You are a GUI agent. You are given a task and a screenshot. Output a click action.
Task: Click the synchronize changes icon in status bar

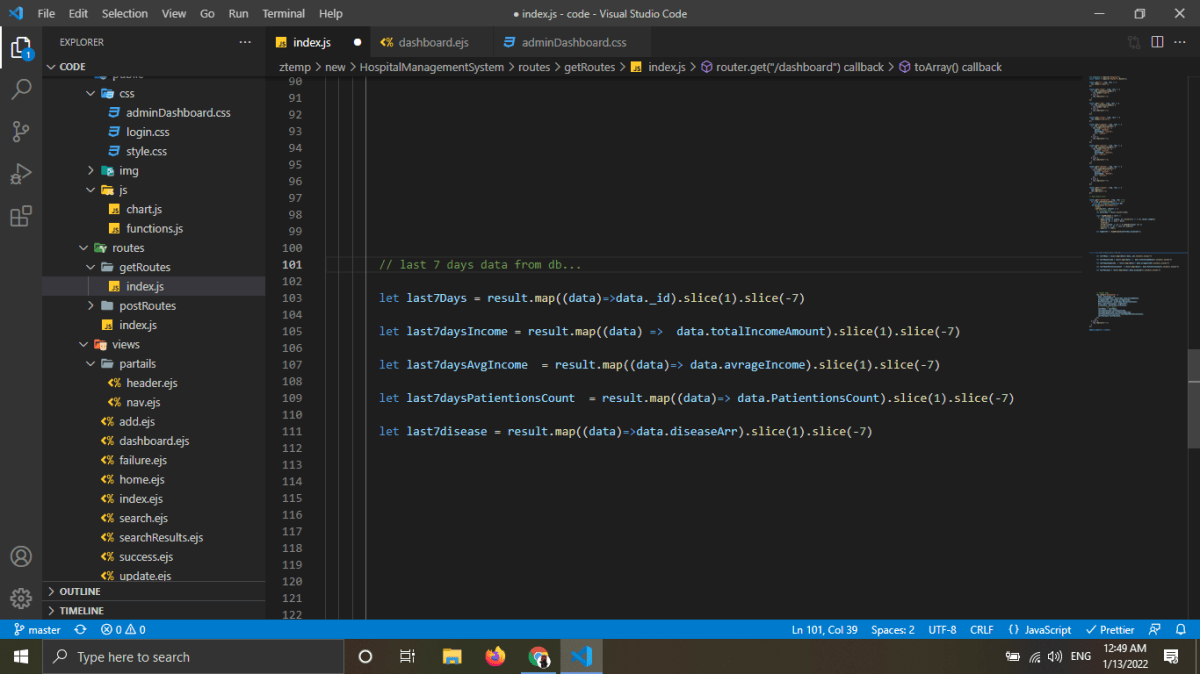click(80, 630)
